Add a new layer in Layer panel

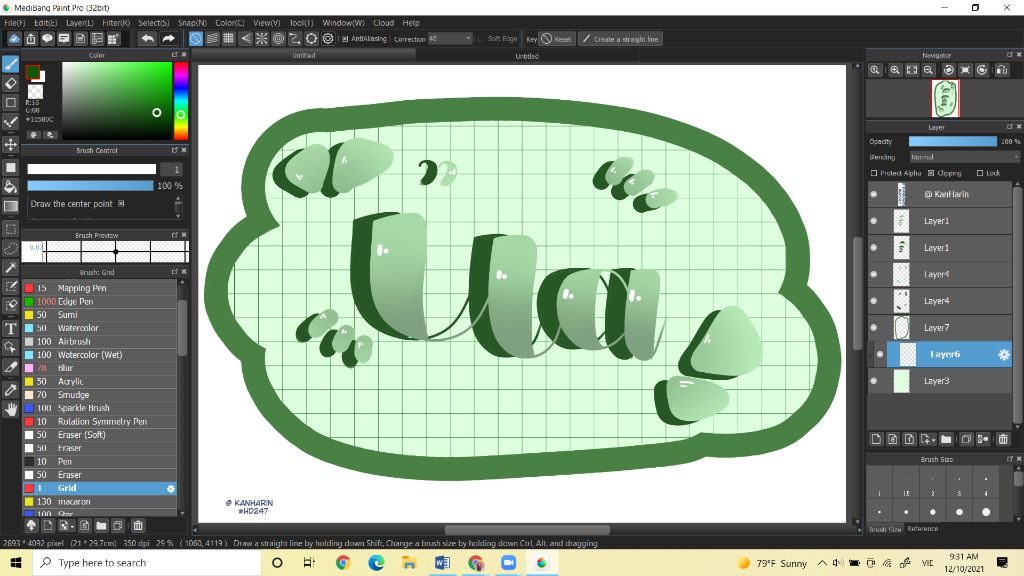[x=876, y=439]
